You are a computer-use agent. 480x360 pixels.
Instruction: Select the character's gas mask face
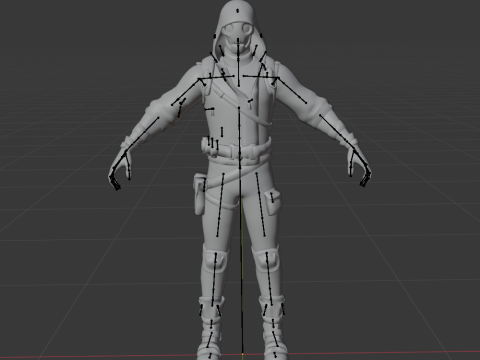pyautogui.click(x=238, y=37)
